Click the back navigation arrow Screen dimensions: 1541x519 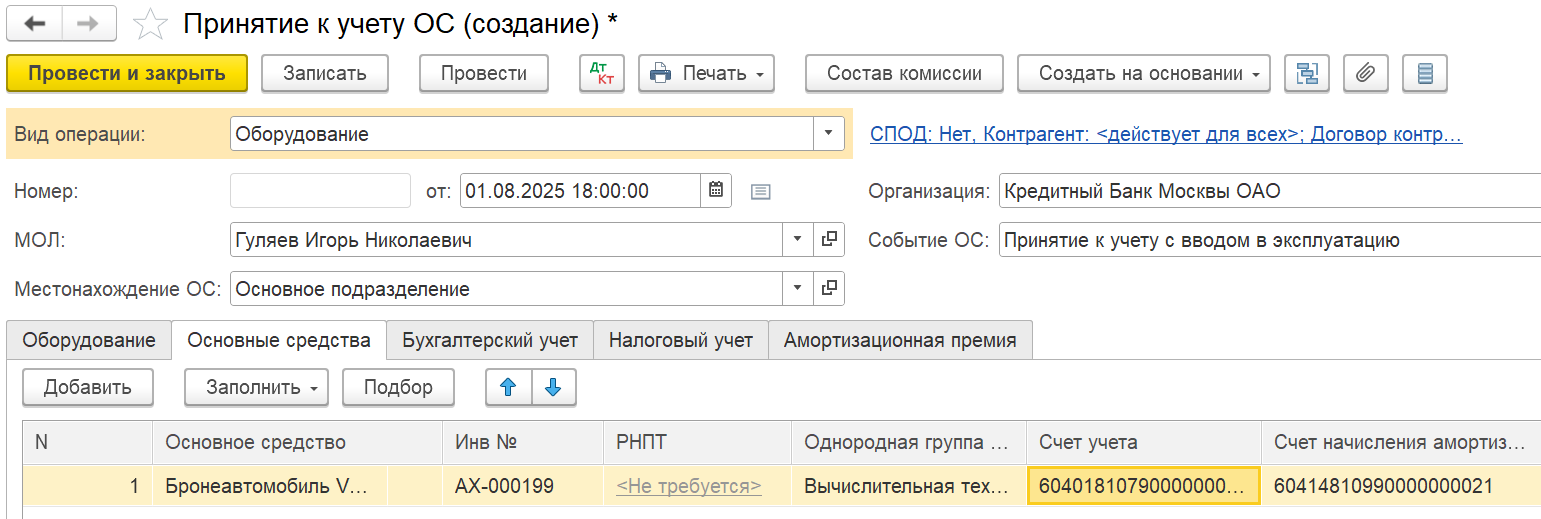click(x=34, y=24)
